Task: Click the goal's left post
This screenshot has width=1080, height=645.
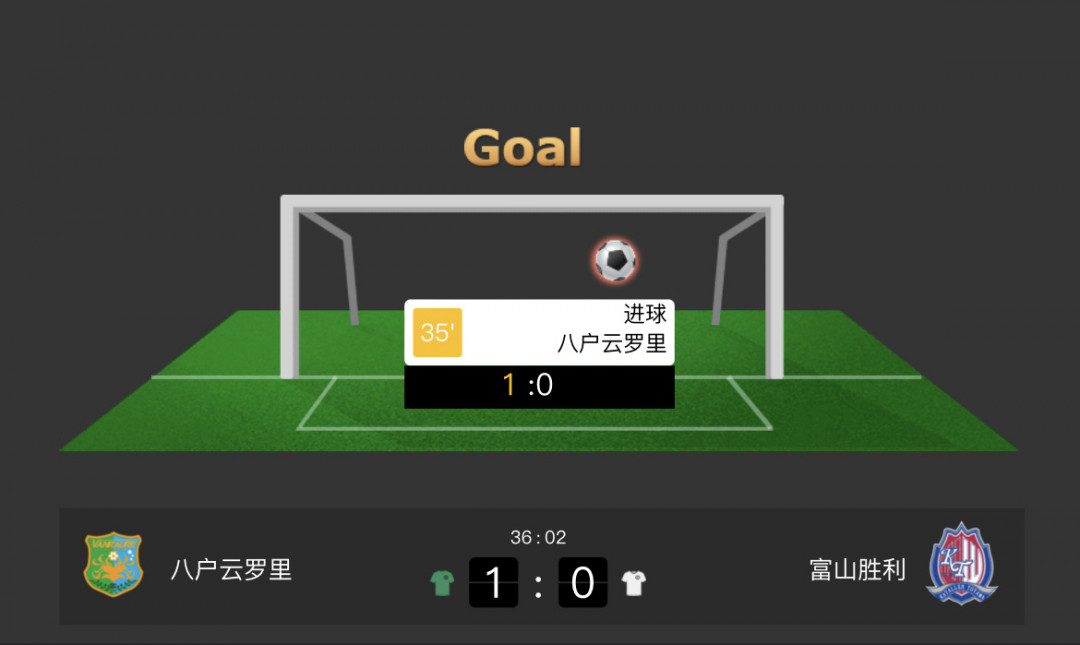Action: [x=289, y=287]
